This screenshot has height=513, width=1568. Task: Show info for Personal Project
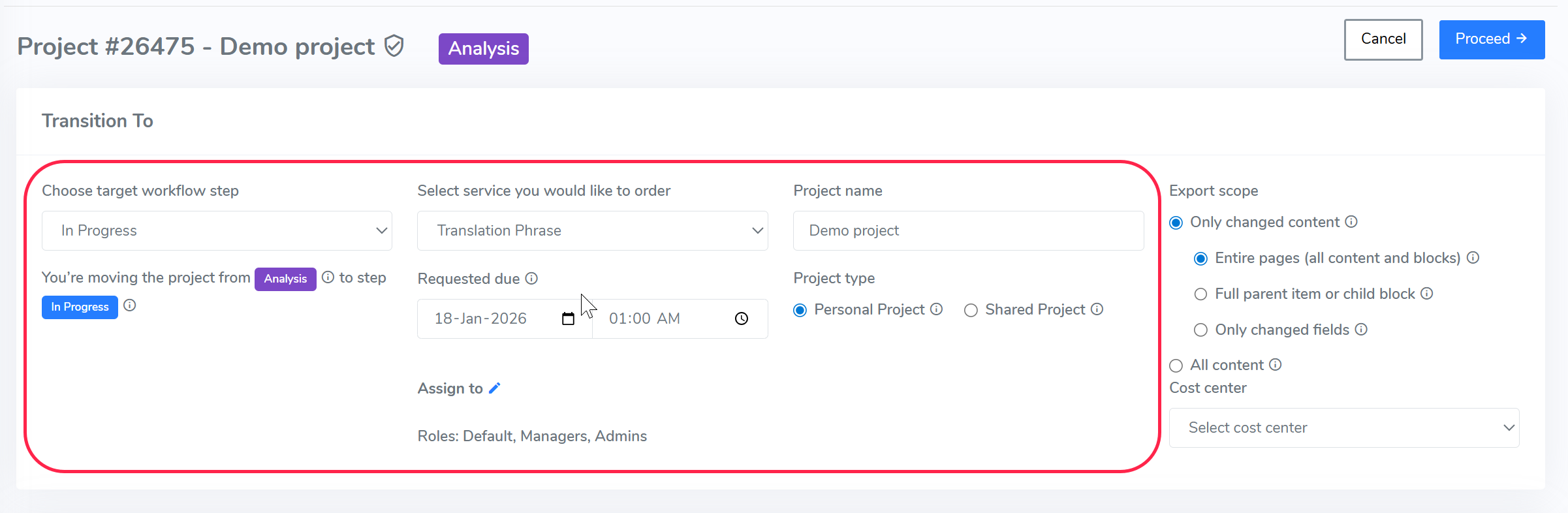937,309
